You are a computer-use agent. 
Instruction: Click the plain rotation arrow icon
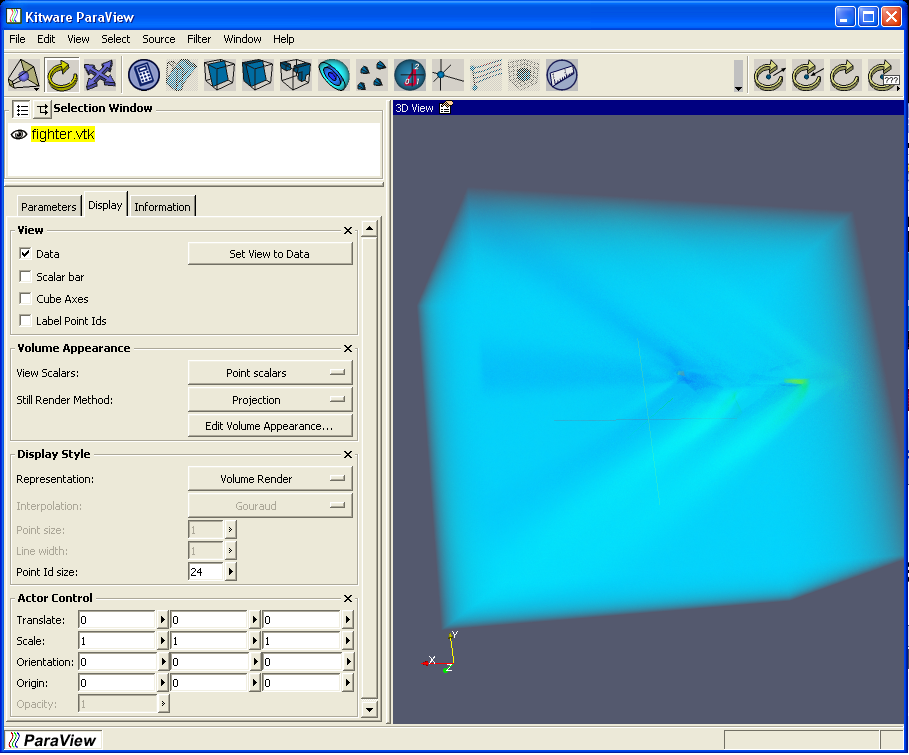[845, 75]
